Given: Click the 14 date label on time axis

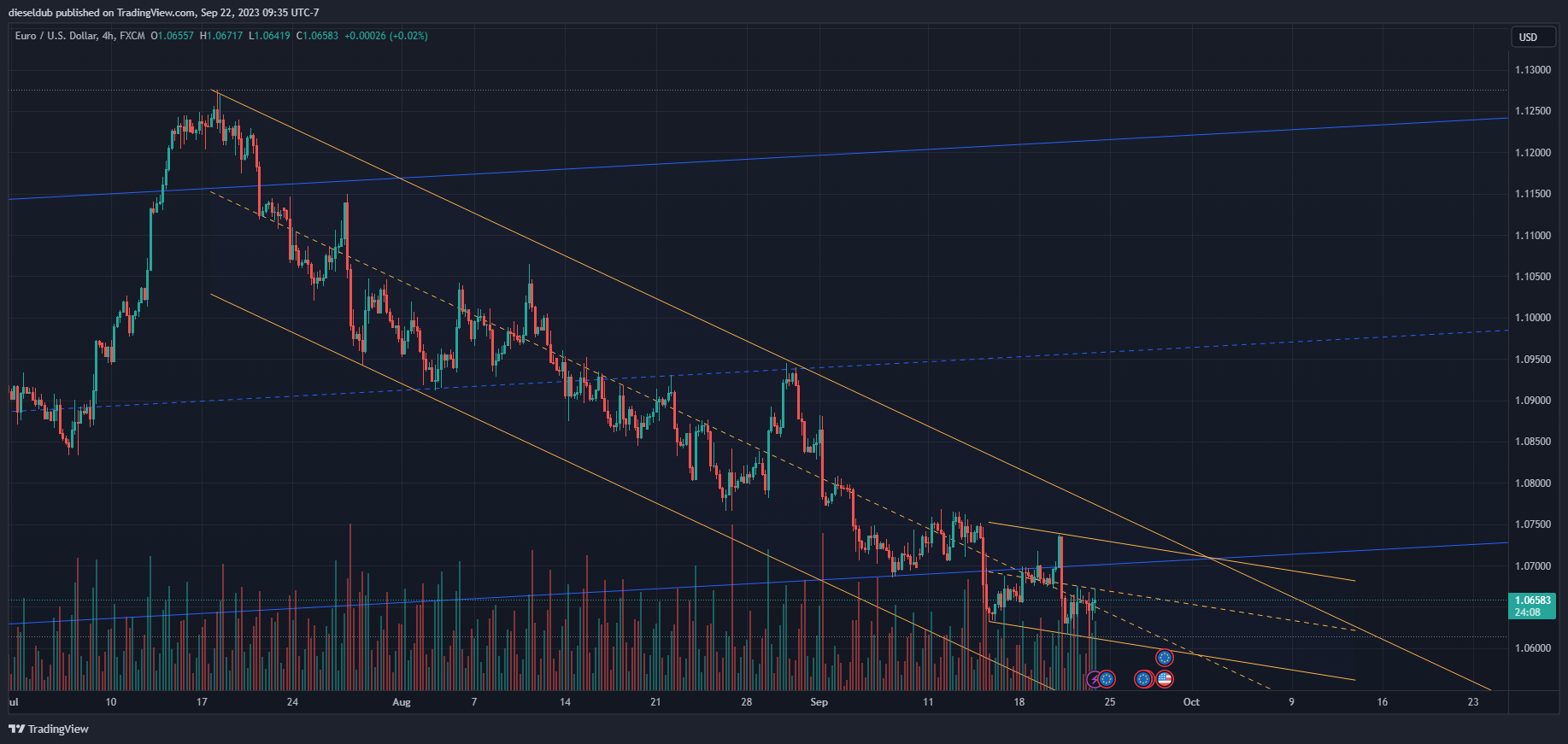Looking at the screenshot, I should pos(565,702).
